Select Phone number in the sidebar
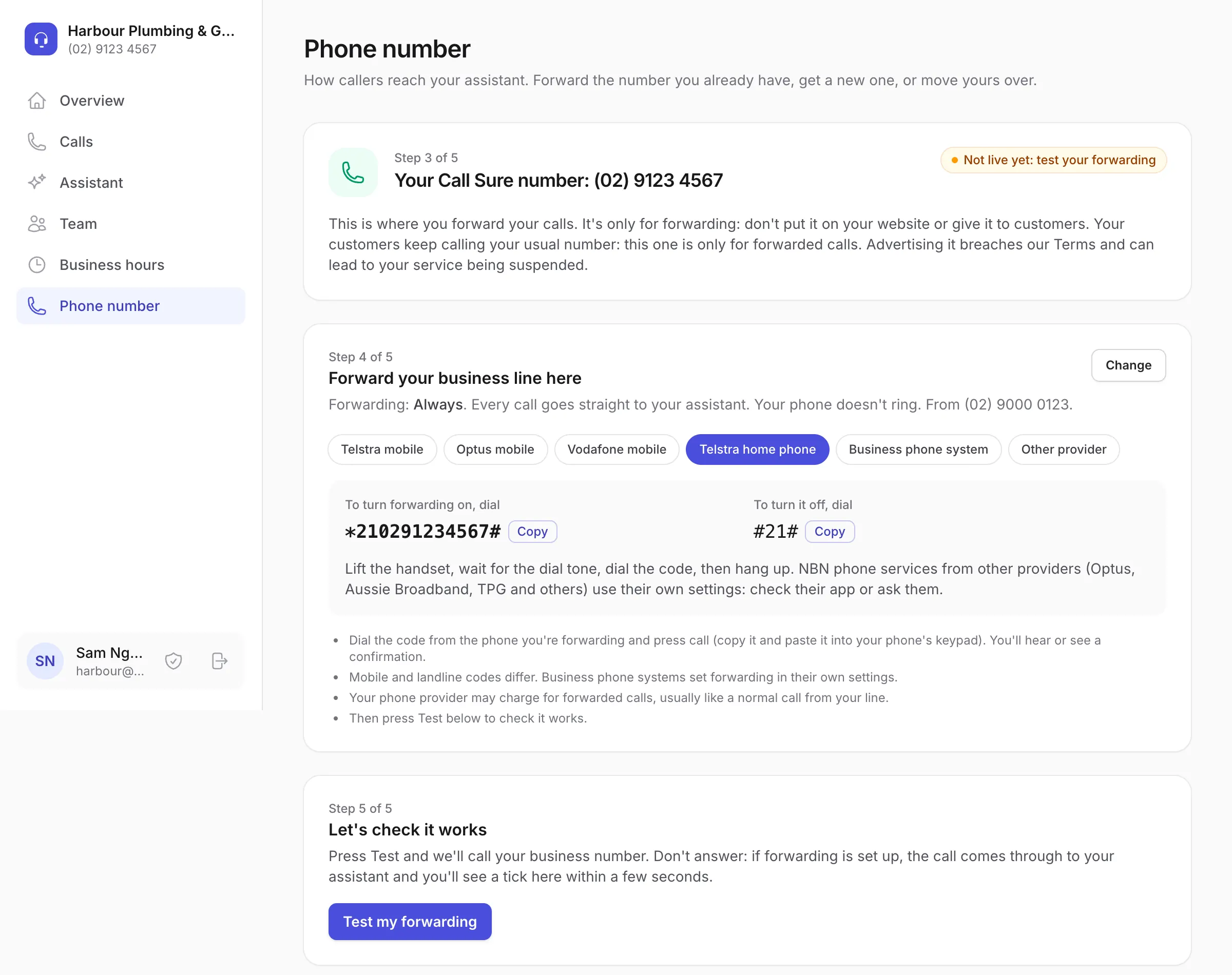The height and width of the screenshot is (975, 1232). [x=131, y=306]
